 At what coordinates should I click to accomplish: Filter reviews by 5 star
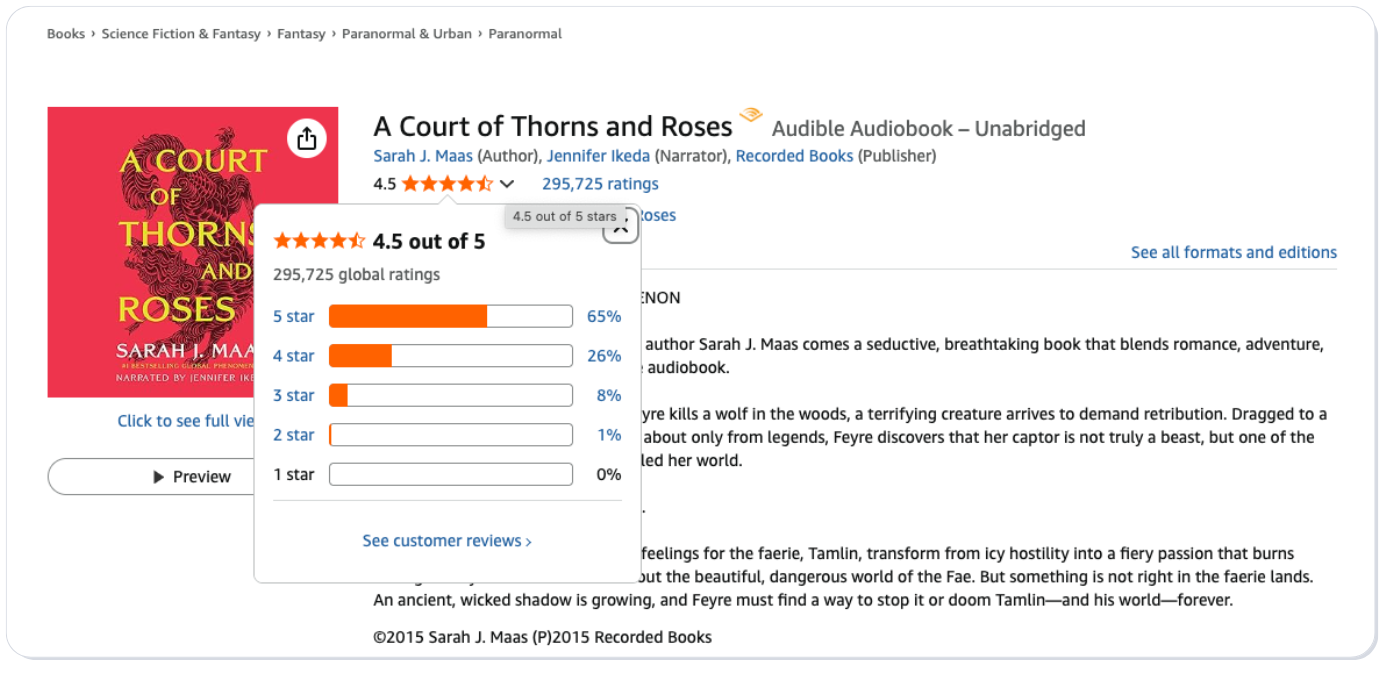click(x=294, y=317)
